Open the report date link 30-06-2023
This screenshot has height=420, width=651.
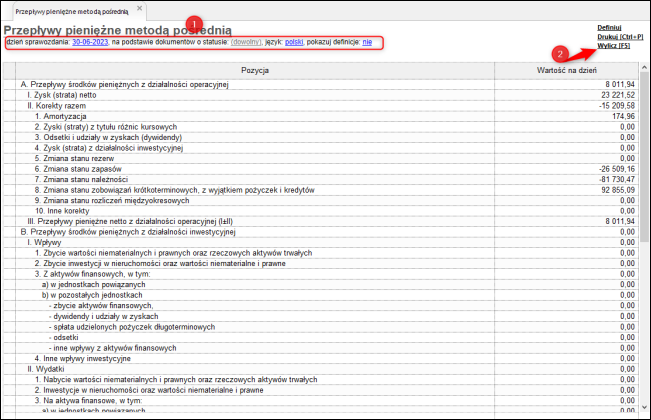tap(90, 42)
